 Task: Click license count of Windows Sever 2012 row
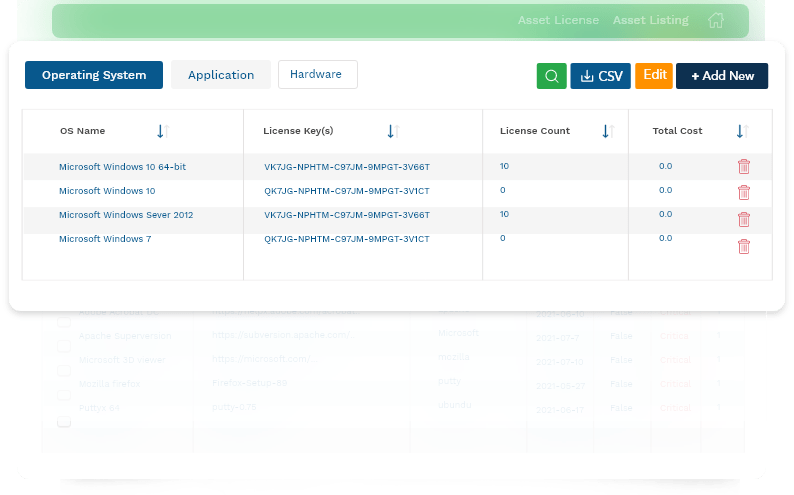coord(504,214)
